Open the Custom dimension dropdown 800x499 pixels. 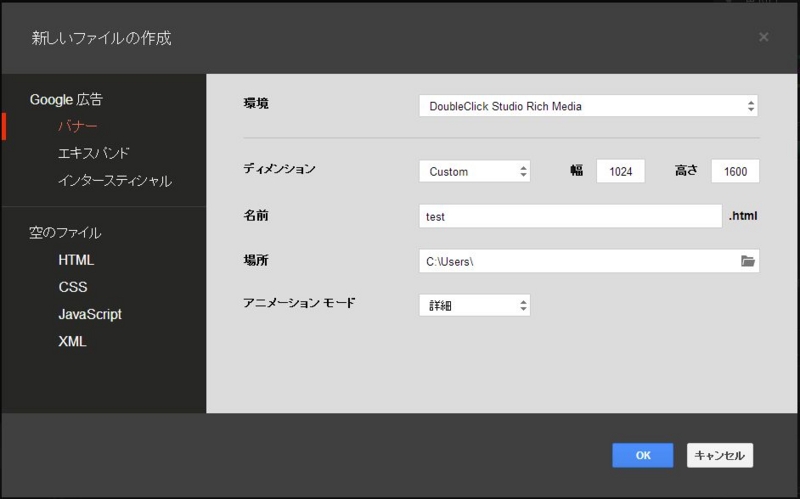(x=474, y=171)
